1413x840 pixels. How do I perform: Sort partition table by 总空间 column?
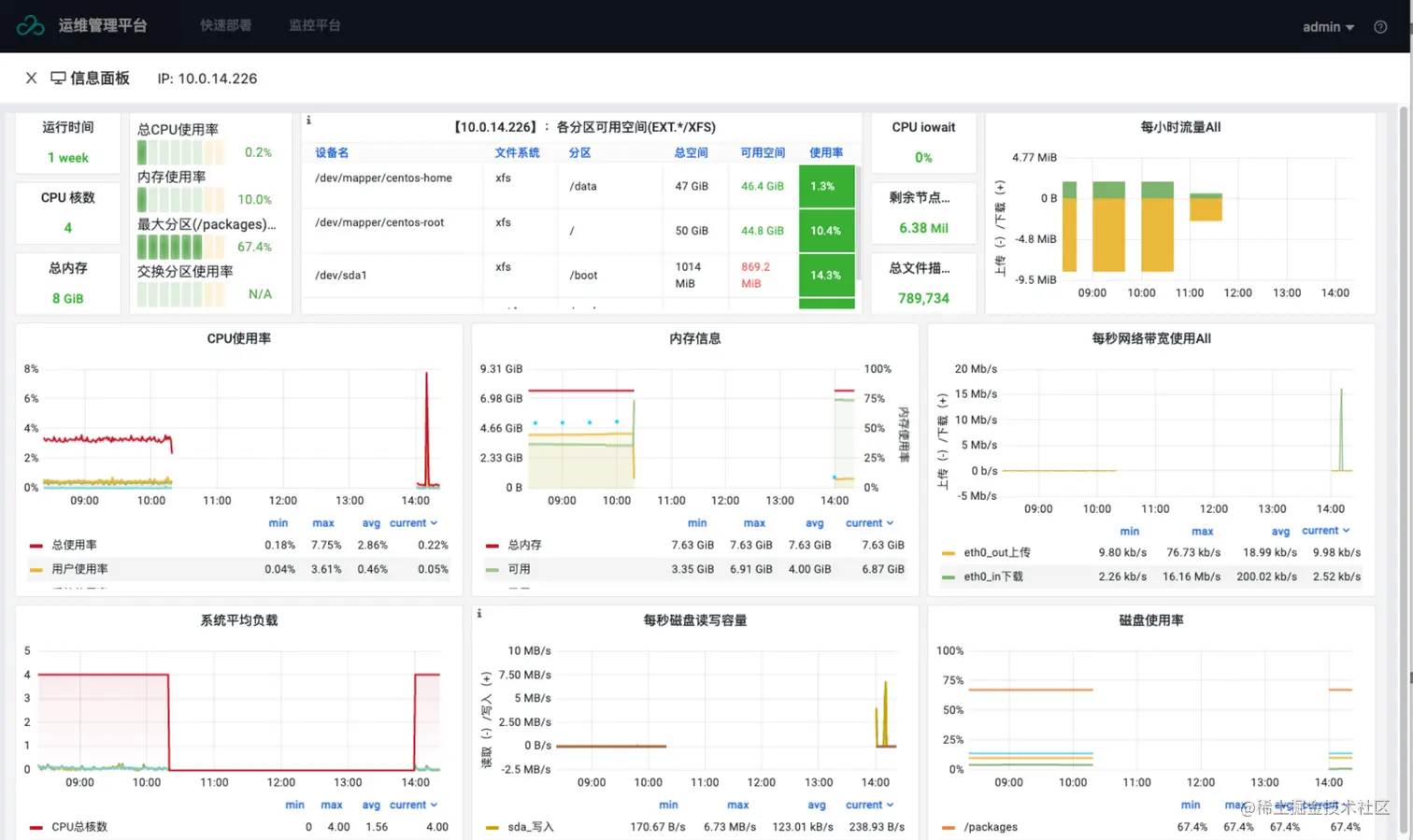click(692, 152)
